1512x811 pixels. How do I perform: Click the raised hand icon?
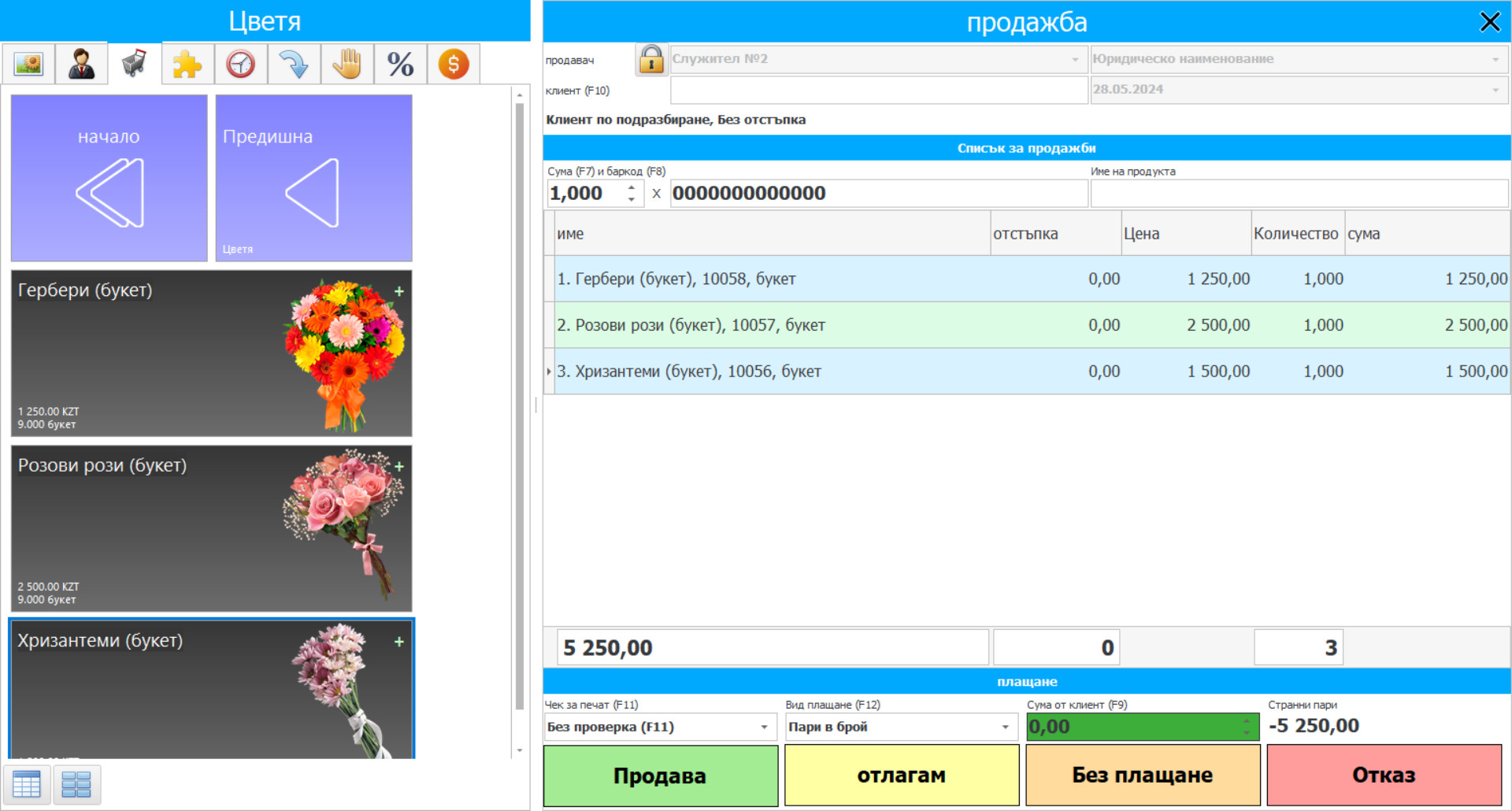347,64
